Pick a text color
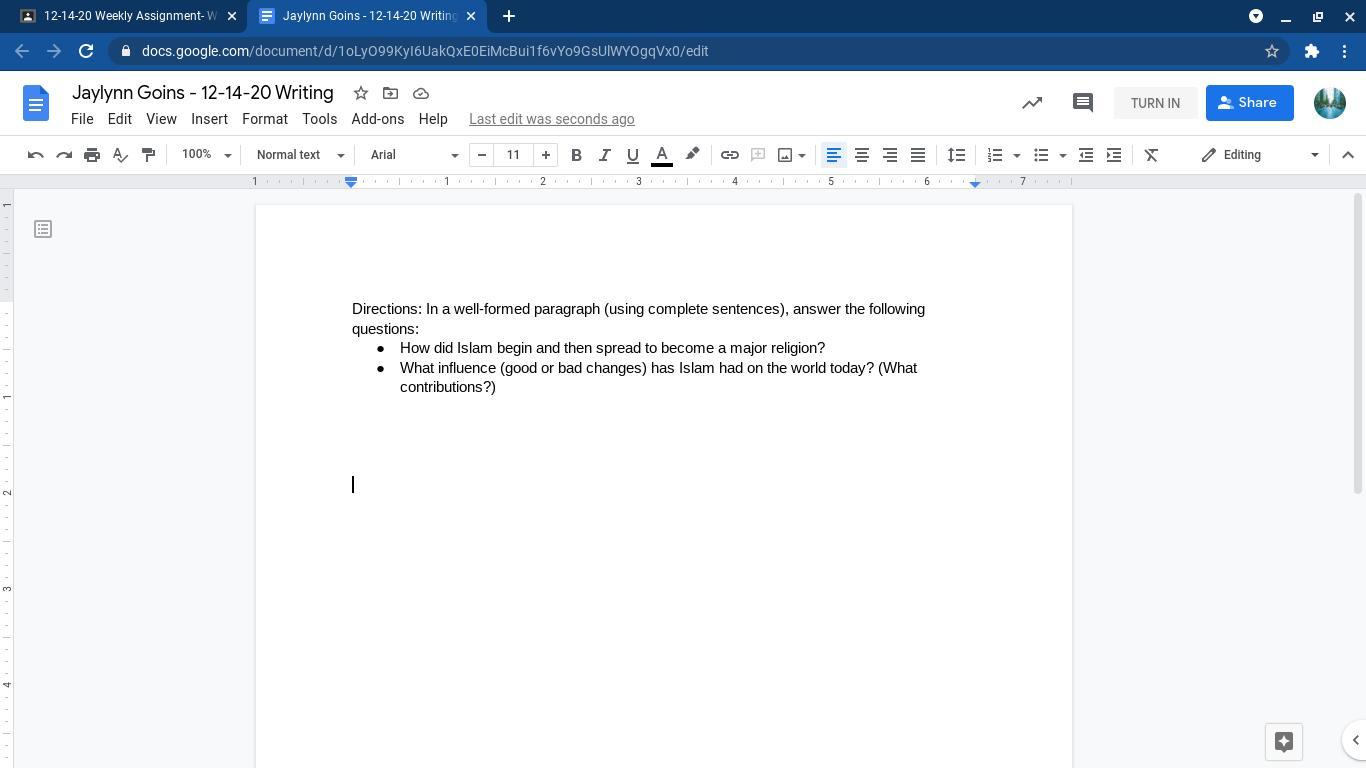The height and width of the screenshot is (768, 1366). pyautogui.click(x=662, y=155)
